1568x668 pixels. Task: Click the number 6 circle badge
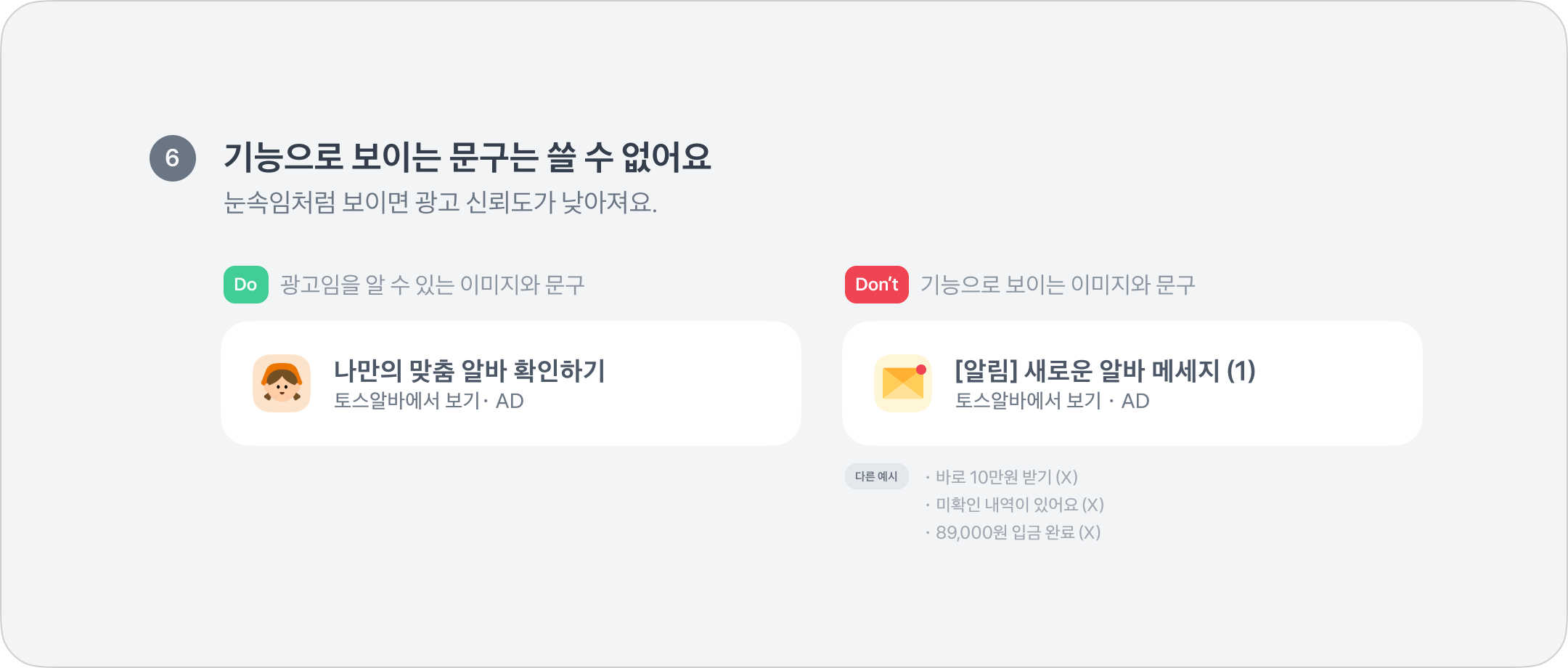tap(173, 158)
